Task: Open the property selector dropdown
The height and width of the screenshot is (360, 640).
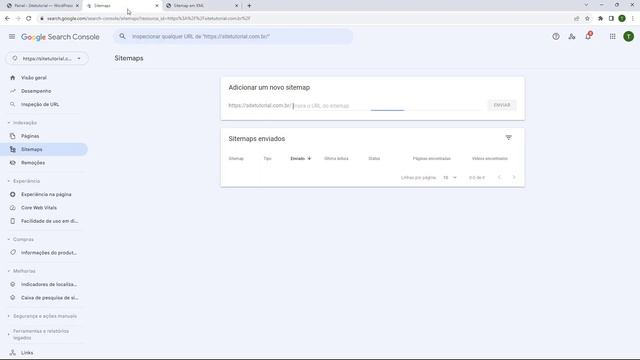Action: coord(47,58)
